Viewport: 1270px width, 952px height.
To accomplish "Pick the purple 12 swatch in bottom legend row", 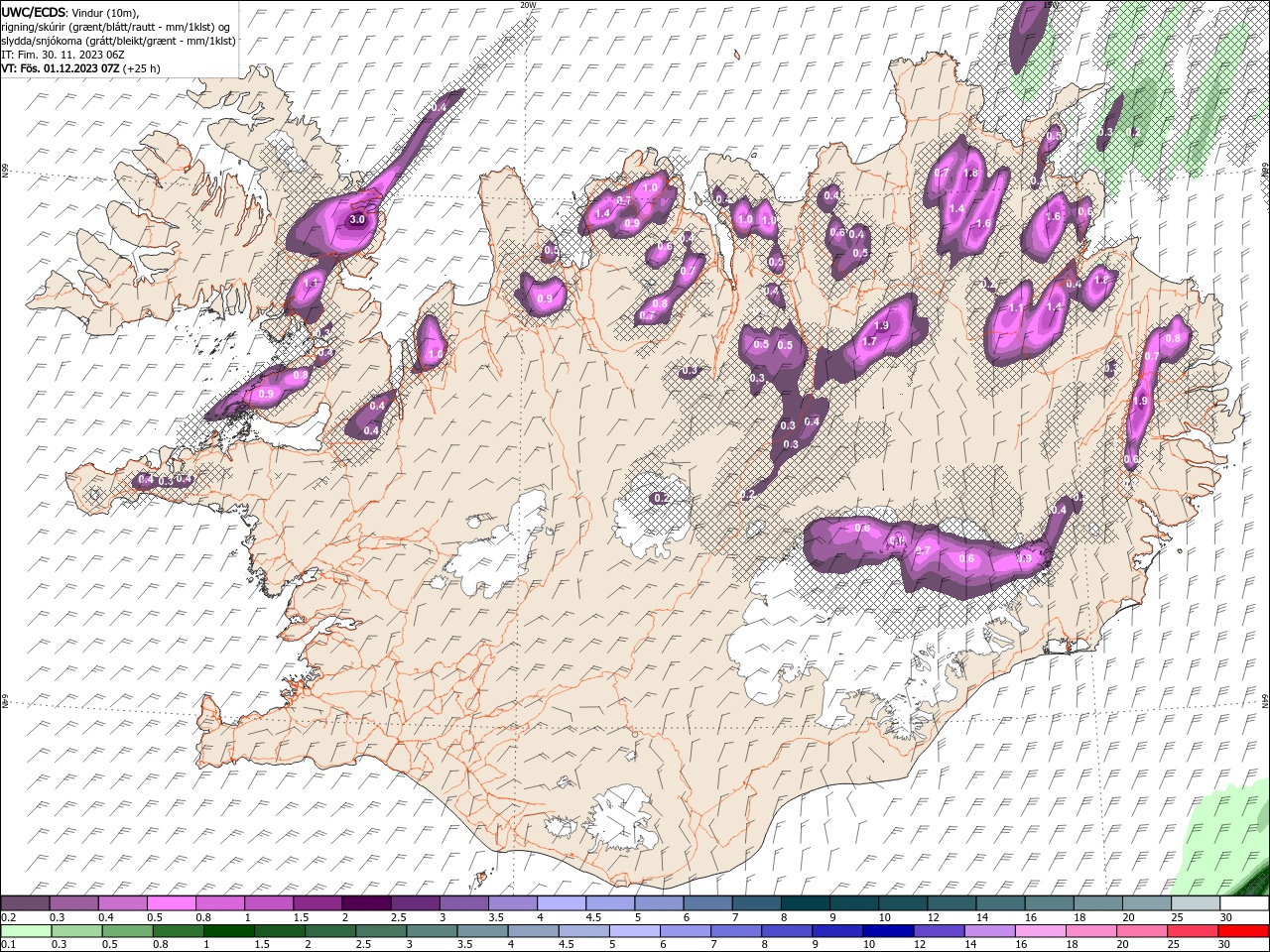I will [939, 931].
